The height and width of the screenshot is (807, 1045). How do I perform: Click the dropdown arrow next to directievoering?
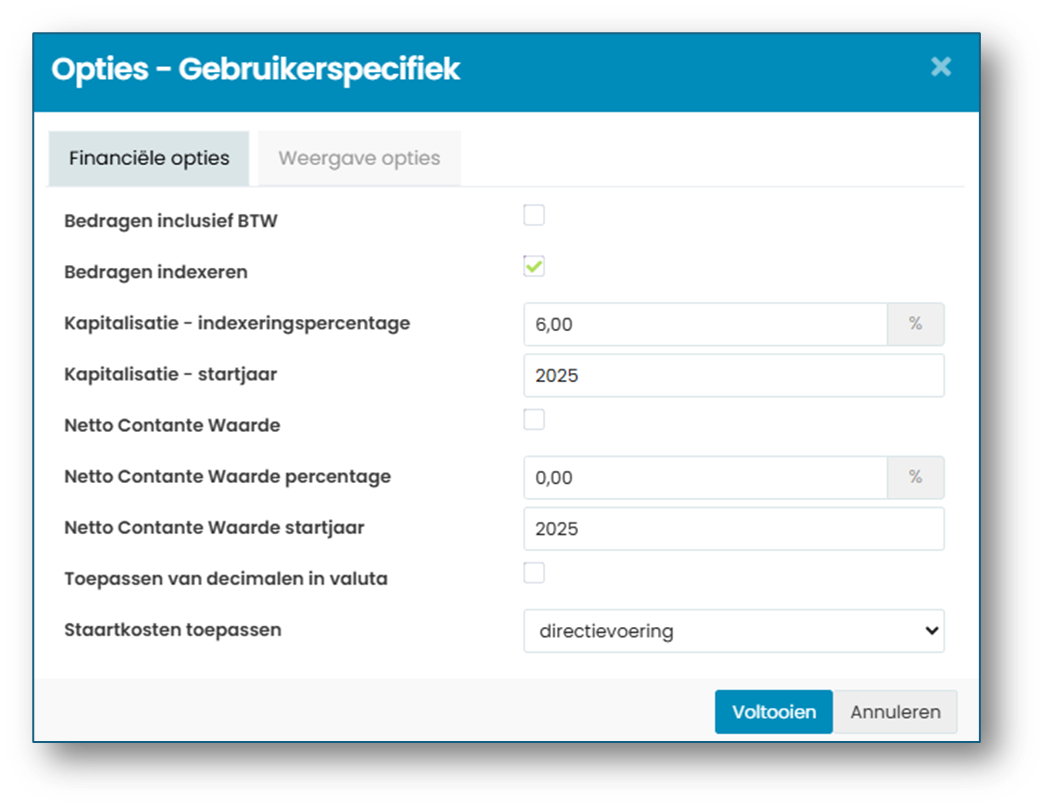coord(932,630)
